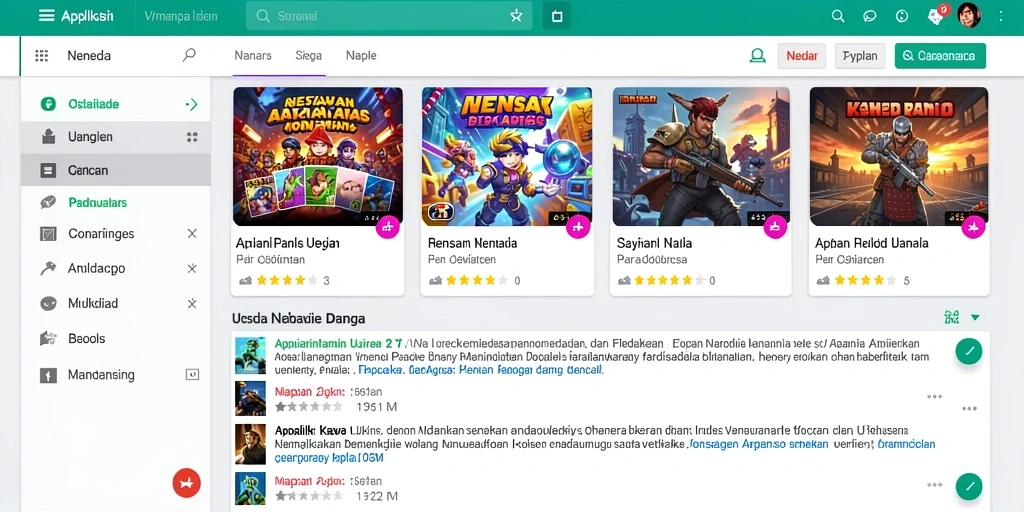Open search via top-right magnifier icon
Image resolution: width=1024 pixels, height=512 pixels.
838,16
